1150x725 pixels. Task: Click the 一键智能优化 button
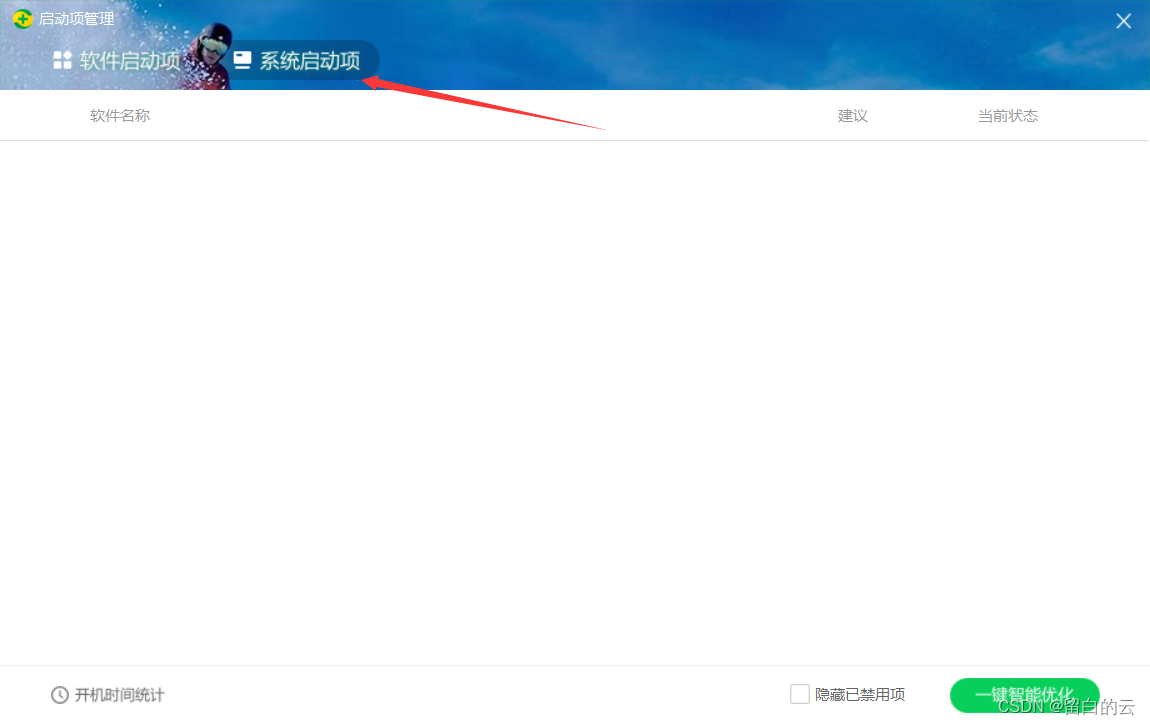tap(1024, 695)
